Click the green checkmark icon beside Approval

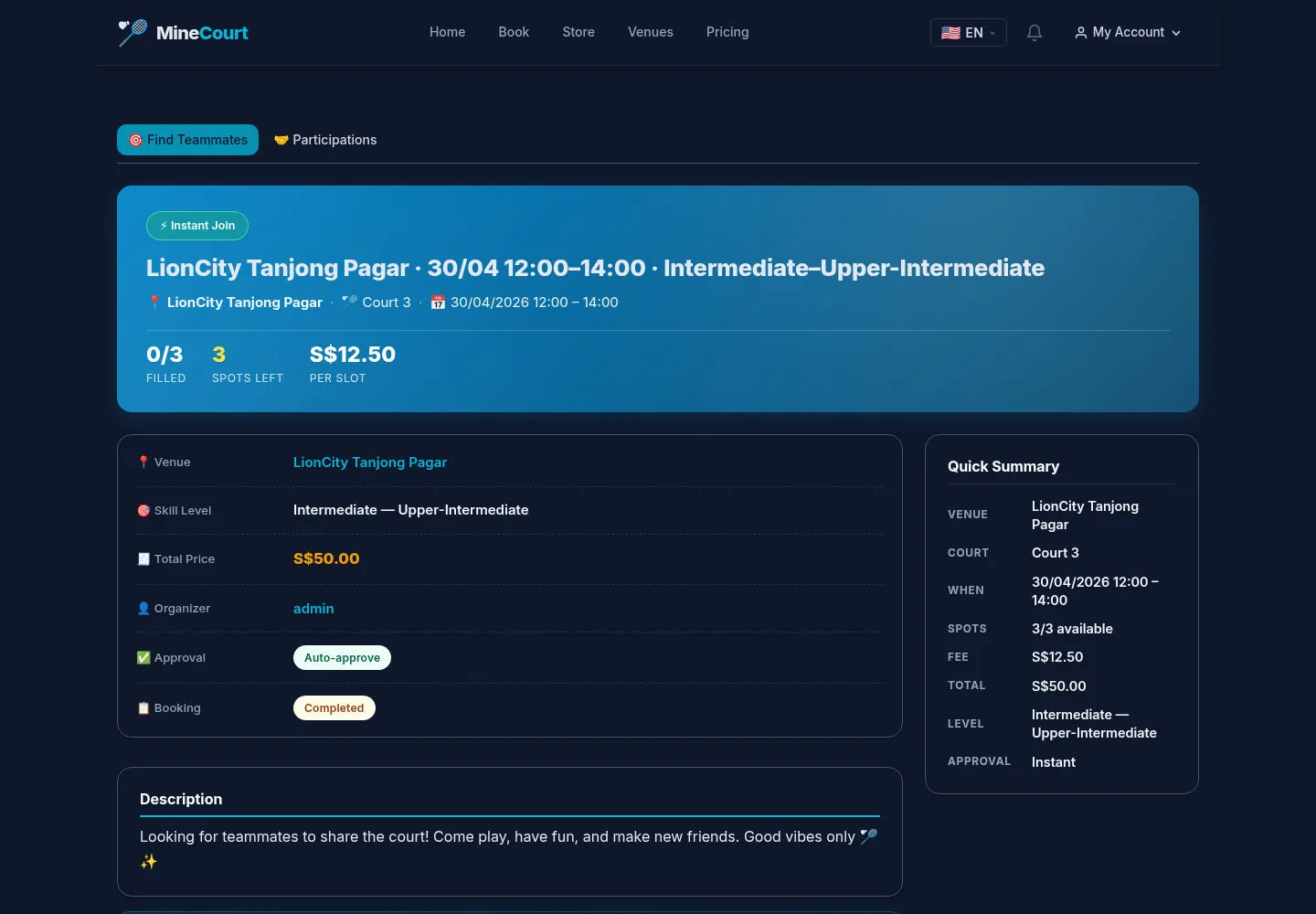[143, 658]
